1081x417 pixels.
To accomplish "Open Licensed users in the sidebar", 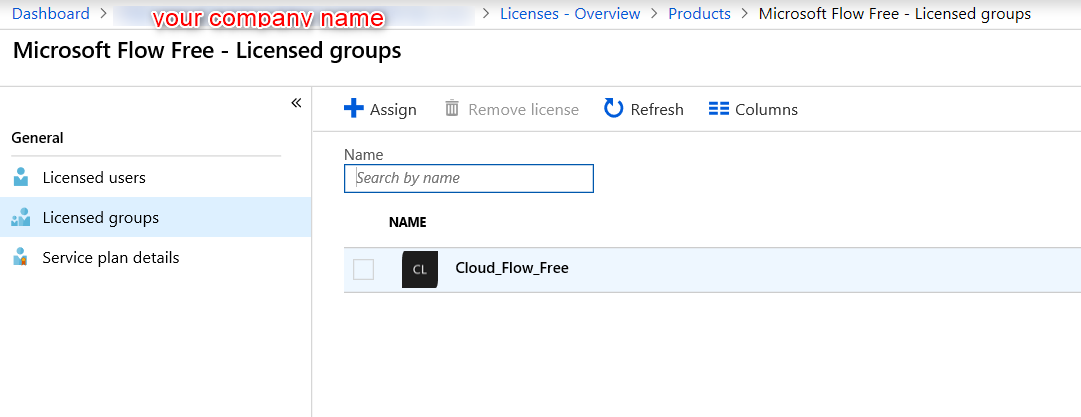I will tap(155, 178).
